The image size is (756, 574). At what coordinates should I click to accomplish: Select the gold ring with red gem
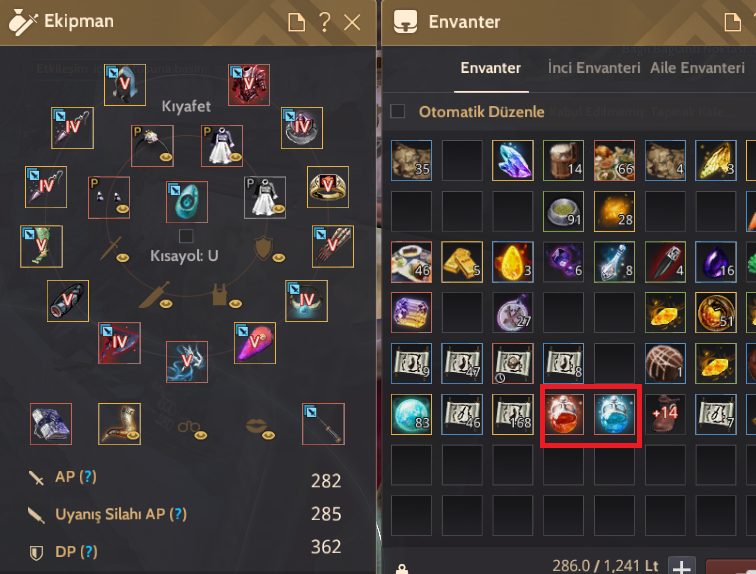coord(328,187)
